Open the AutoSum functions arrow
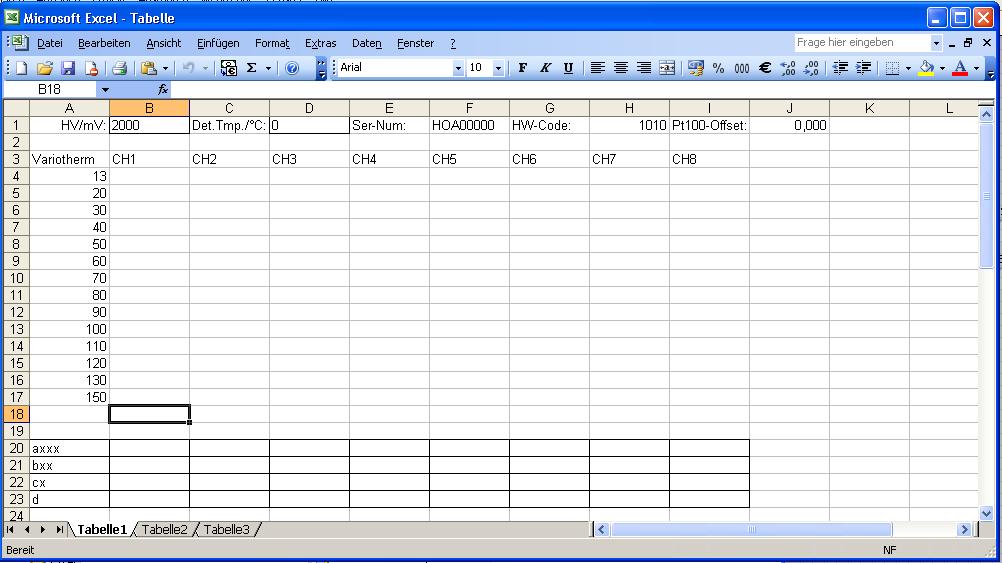This screenshot has width=1002, height=563. pos(268,68)
